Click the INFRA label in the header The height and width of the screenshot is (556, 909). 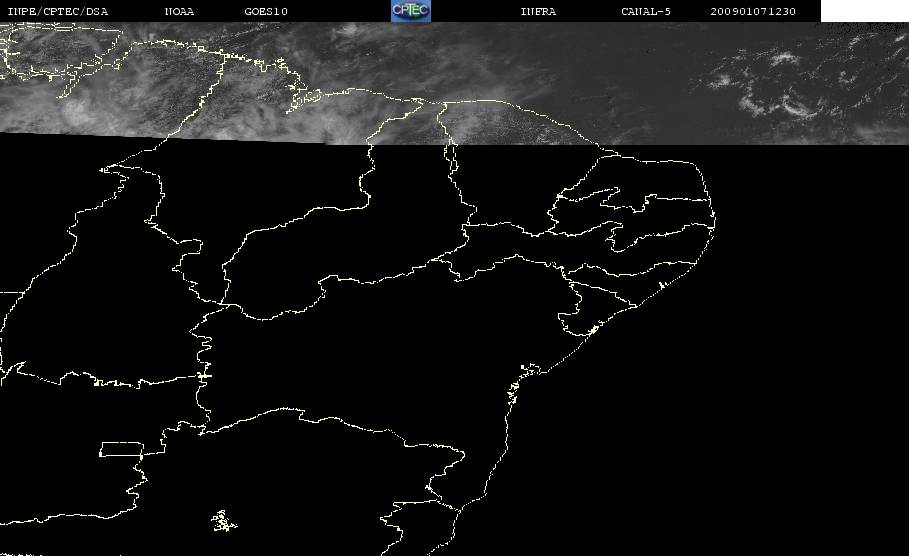(538, 11)
